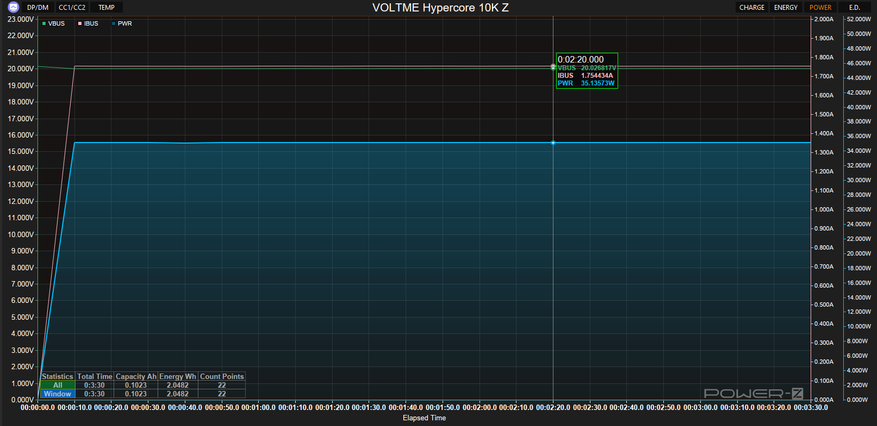Screen dimensions: 877x426
Task: Click the chart title VOLTME Hypercore 10K Z
Action: (x=440, y=8)
